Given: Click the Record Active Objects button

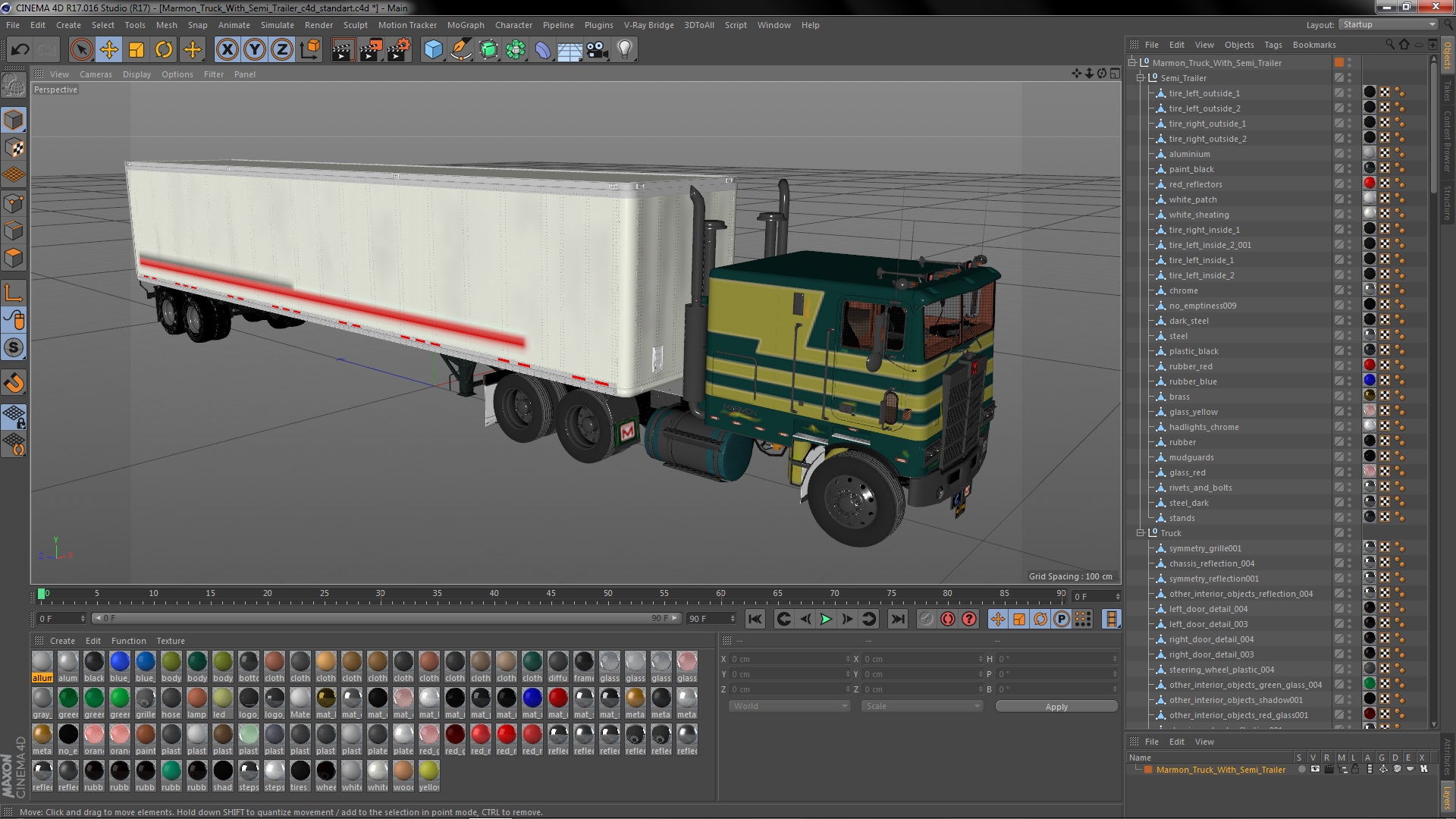Looking at the screenshot, I should (x=926, y=620).
